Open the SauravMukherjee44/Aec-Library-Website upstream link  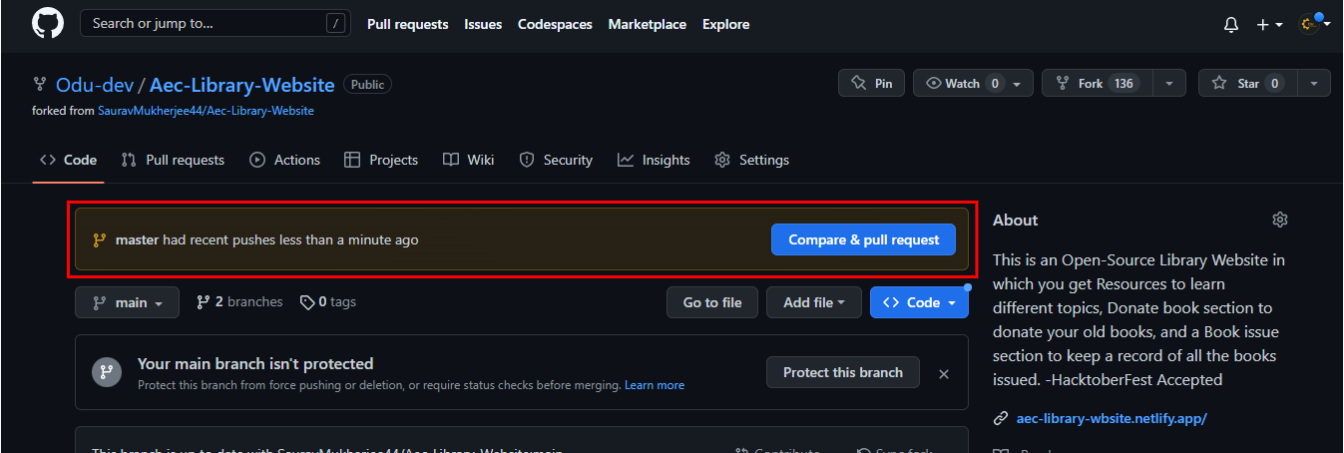pyautogui.click(x=206, y=111)
